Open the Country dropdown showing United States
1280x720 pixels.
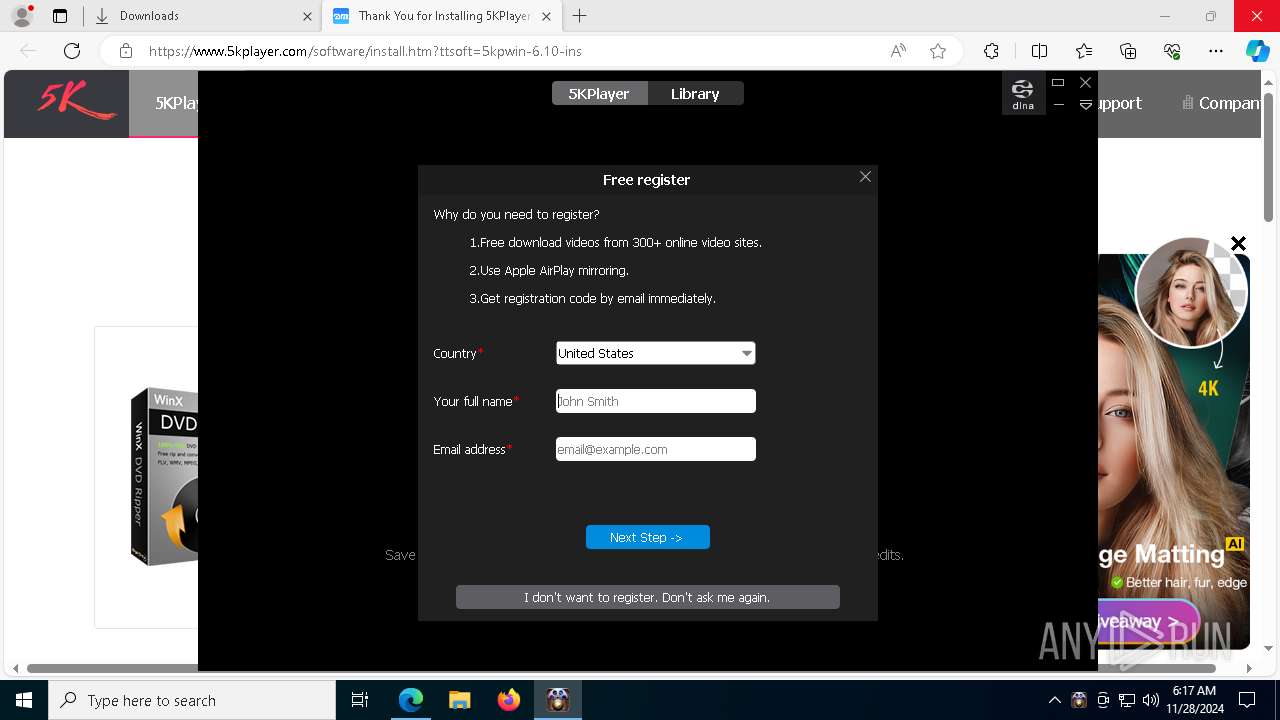point(655,353)
